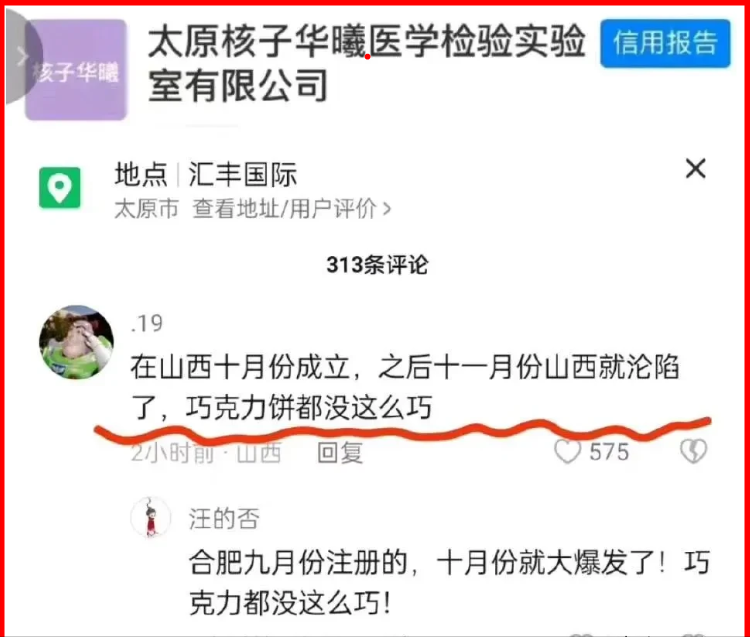Tap the 575 like count
The width and height of the screenshot is (750, 637).
point(609,452)
